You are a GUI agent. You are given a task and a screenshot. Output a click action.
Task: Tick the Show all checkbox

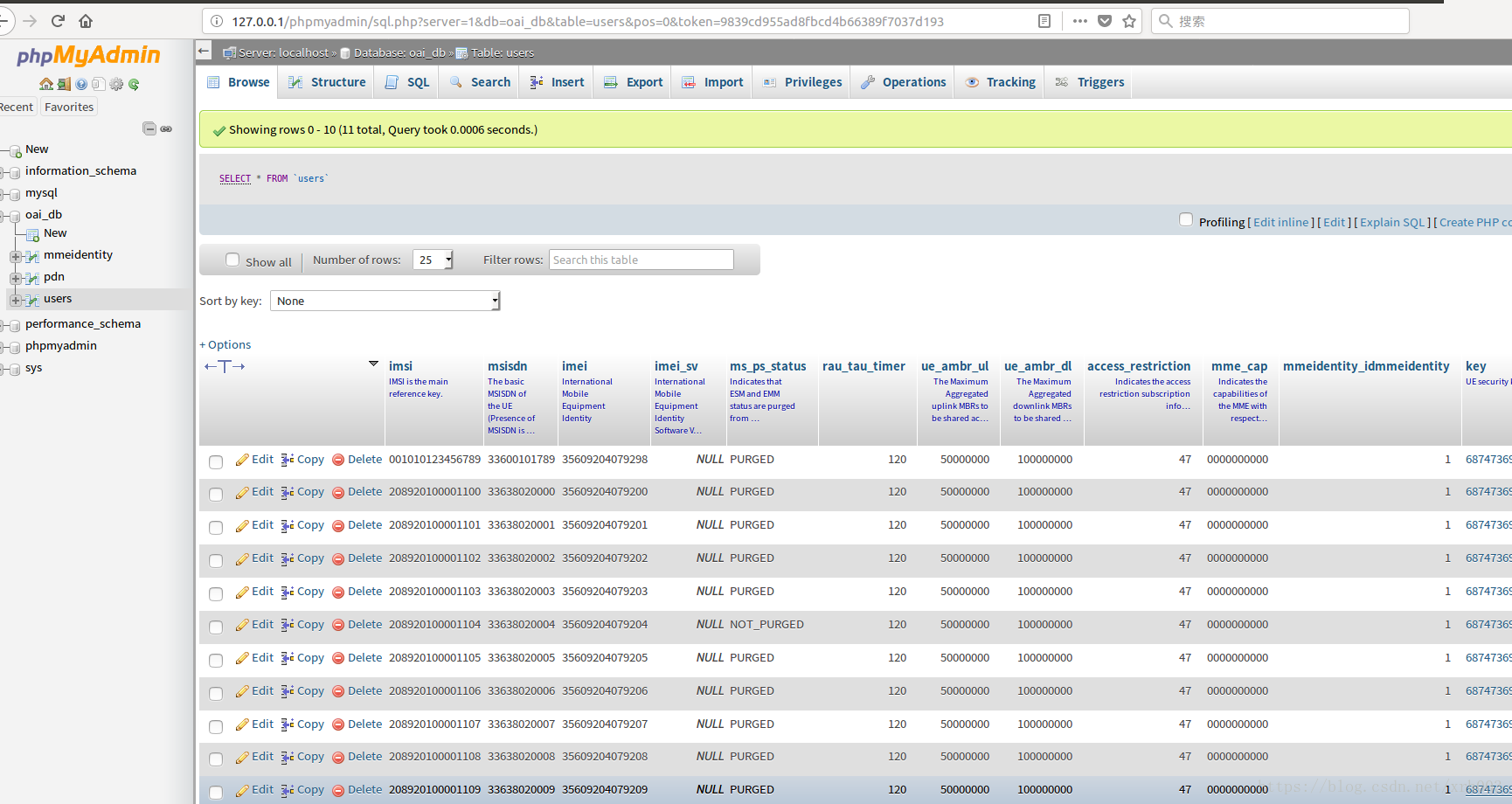pyautogui.click(x=232, y=260)
